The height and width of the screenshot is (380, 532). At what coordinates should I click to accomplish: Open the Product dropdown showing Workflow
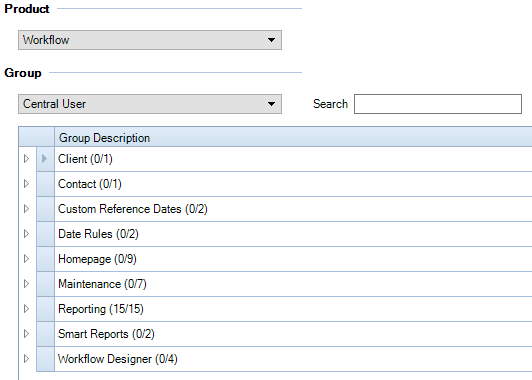click(150, 40)
